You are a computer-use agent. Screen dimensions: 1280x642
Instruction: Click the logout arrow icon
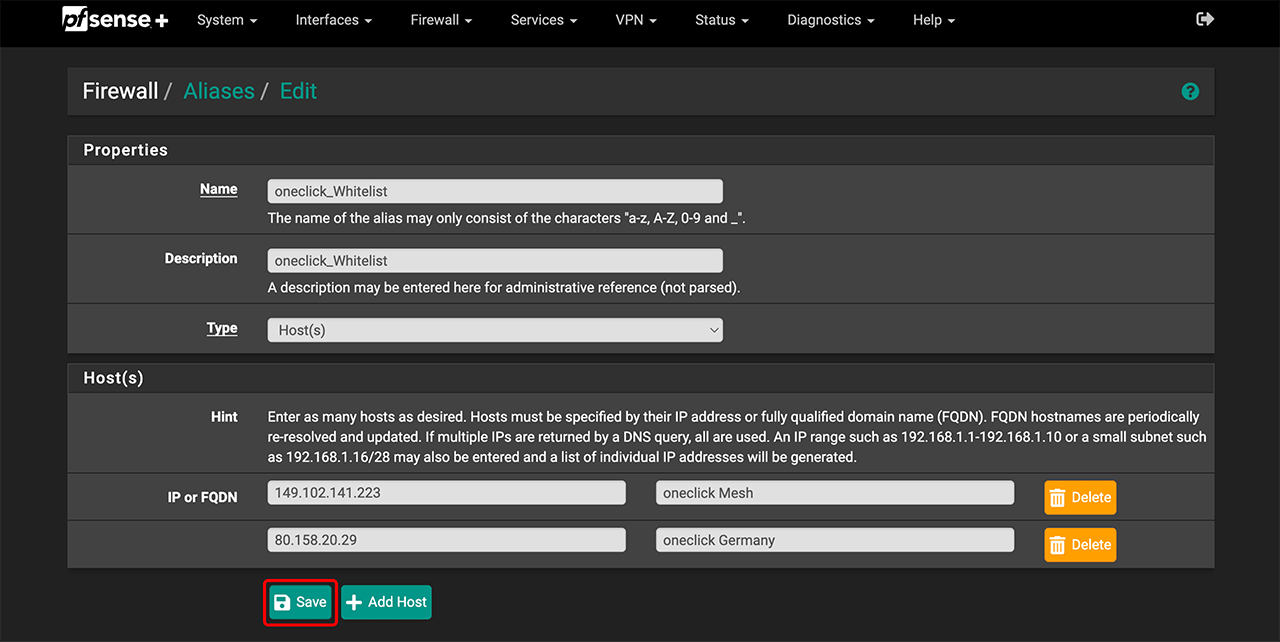1205,20
